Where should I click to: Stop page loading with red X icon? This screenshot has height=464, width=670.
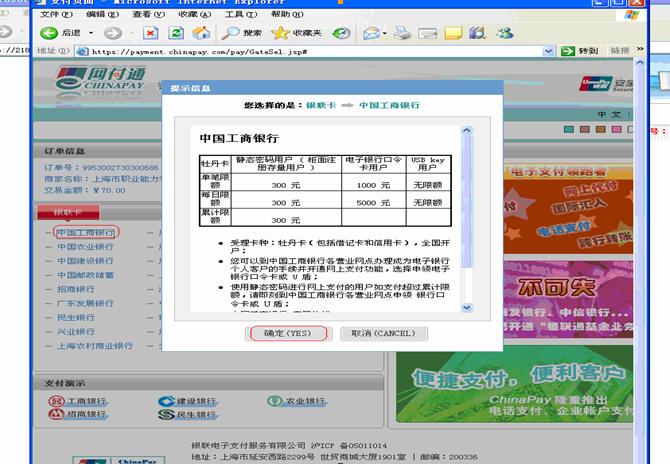coord(150,33)
